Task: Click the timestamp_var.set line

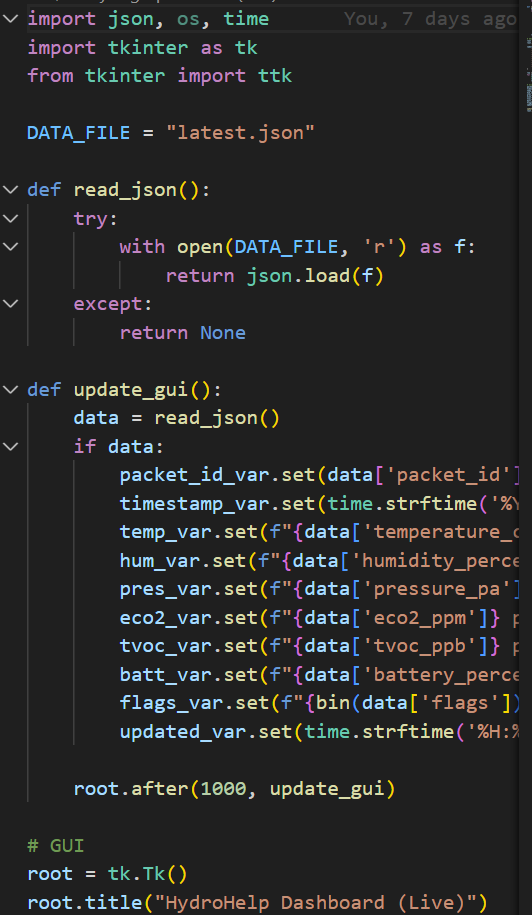Action: point(319,504)
